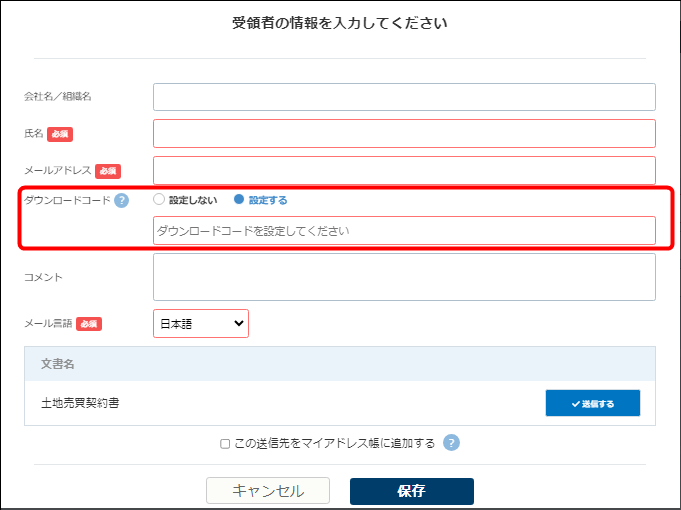The image size is (681, 510).
Task: Open help icon next to マイアドレス帳 checkbox
Action: [451, 443]
